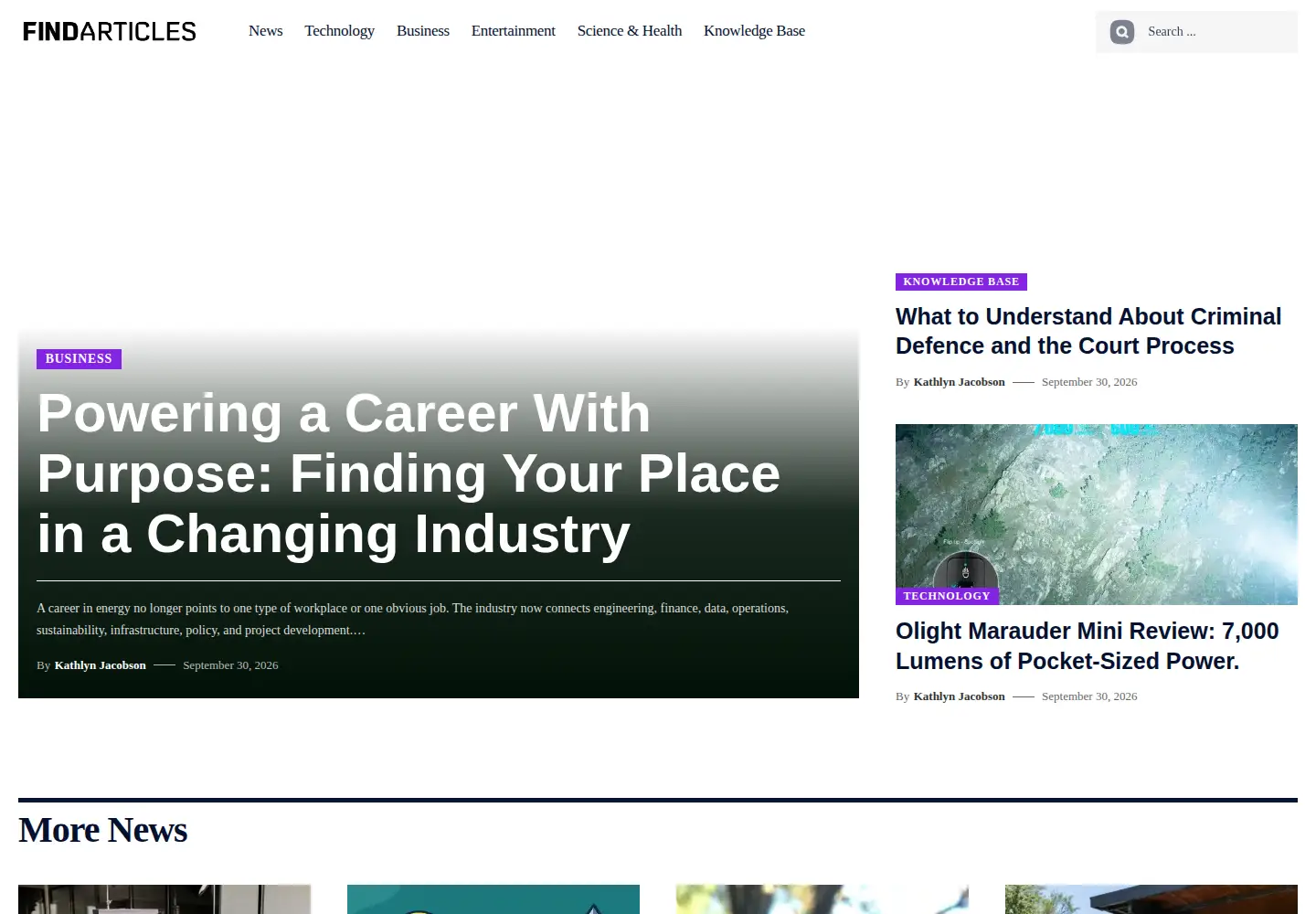The image size is (1316, 914).
Task: Open the Business navigation link
Action: 423,31
